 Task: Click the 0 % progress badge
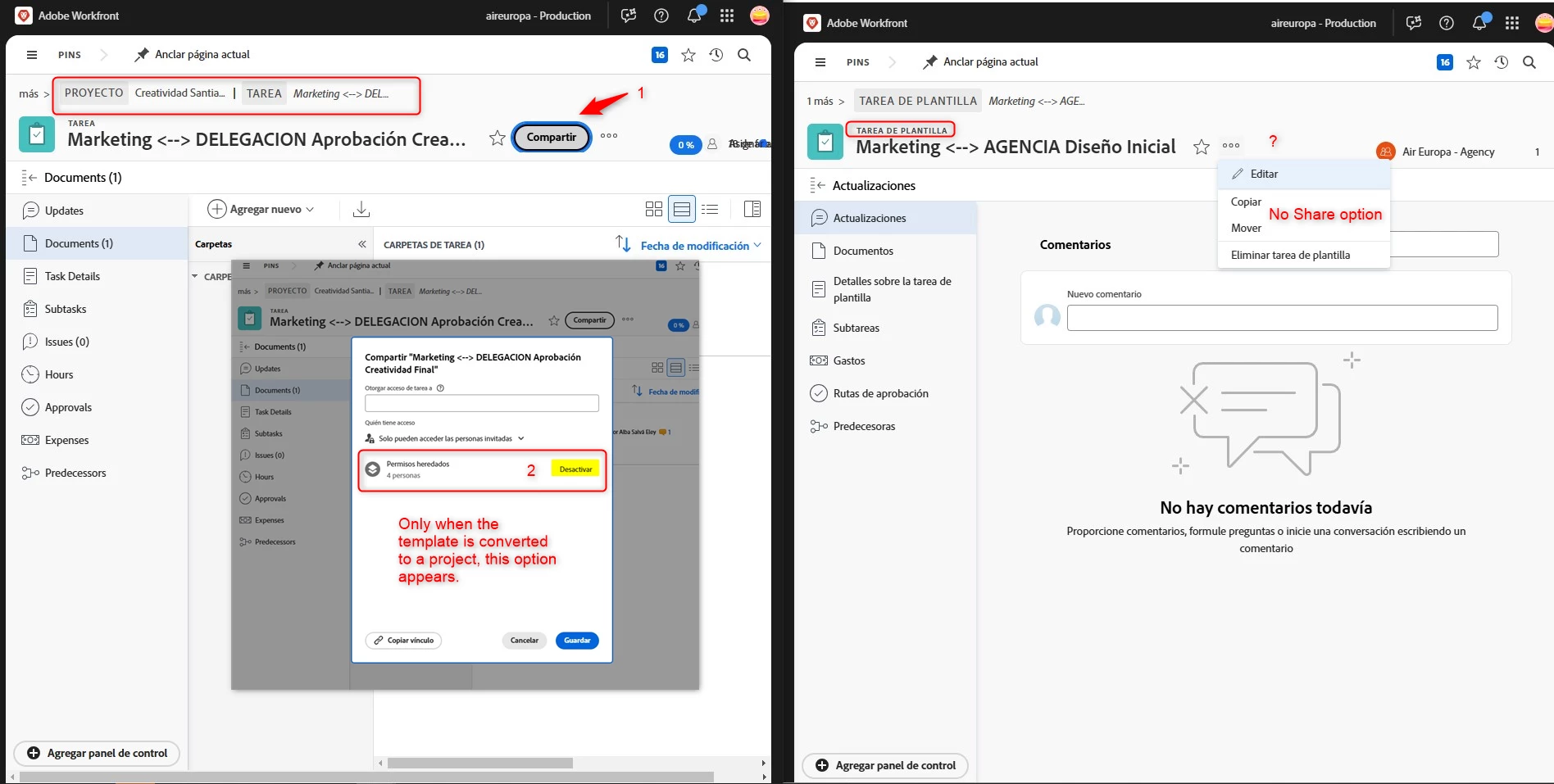point(685,145)
